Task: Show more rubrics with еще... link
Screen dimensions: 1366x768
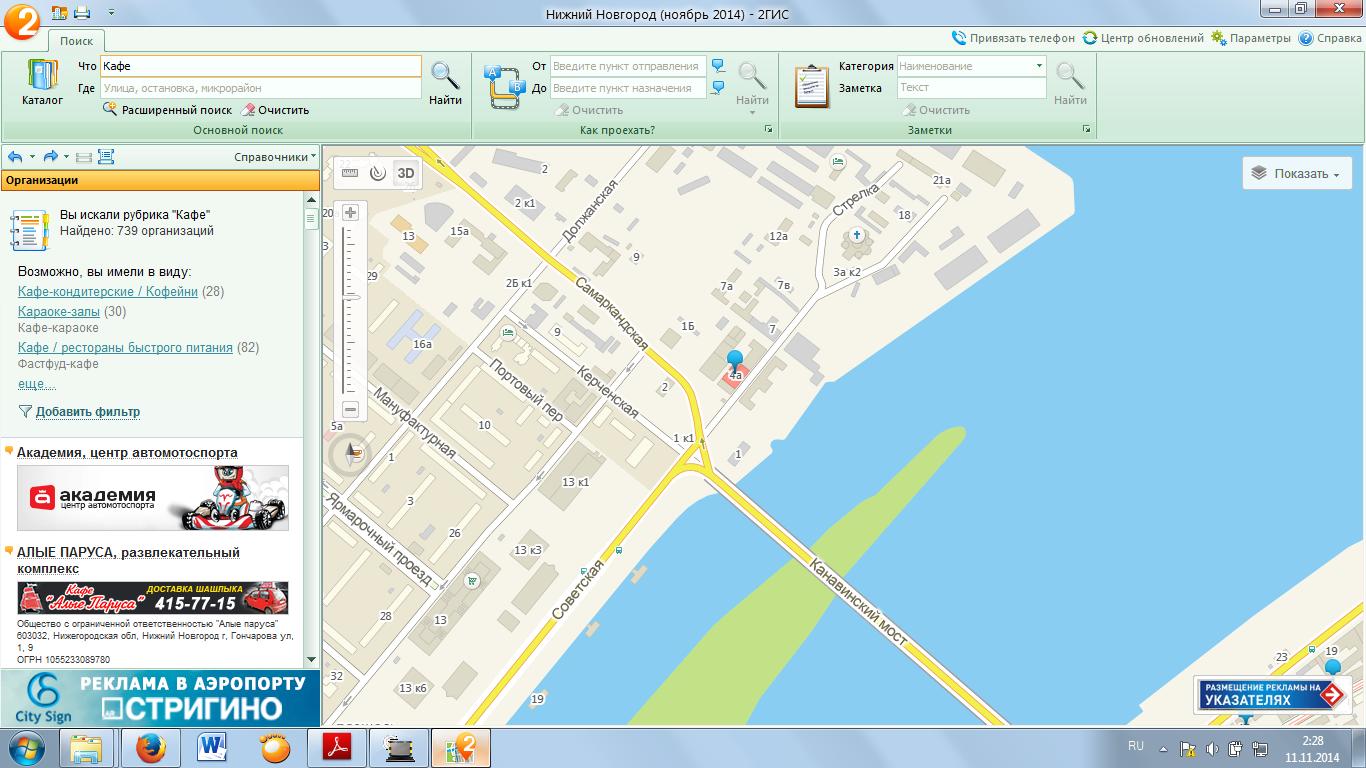Action: click(36, 383)
